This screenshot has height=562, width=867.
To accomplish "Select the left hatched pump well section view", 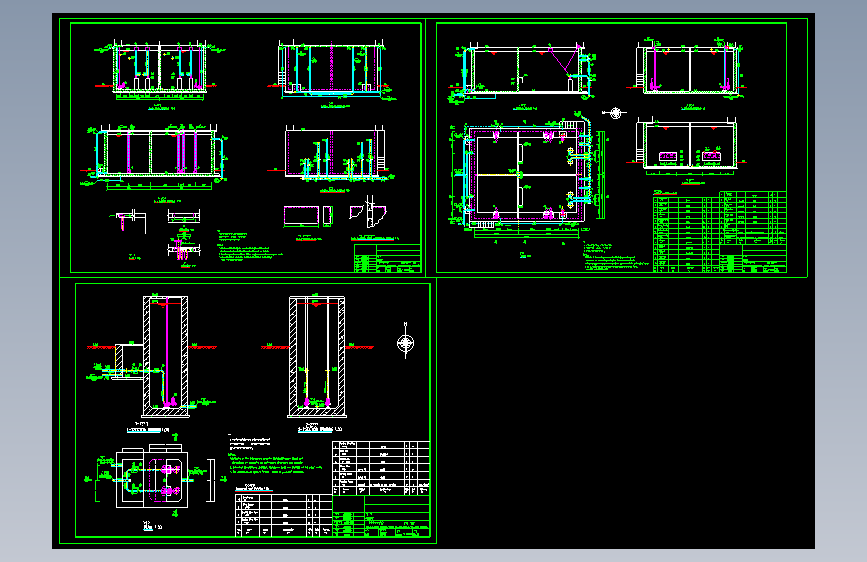I will [x=152, y=357].
